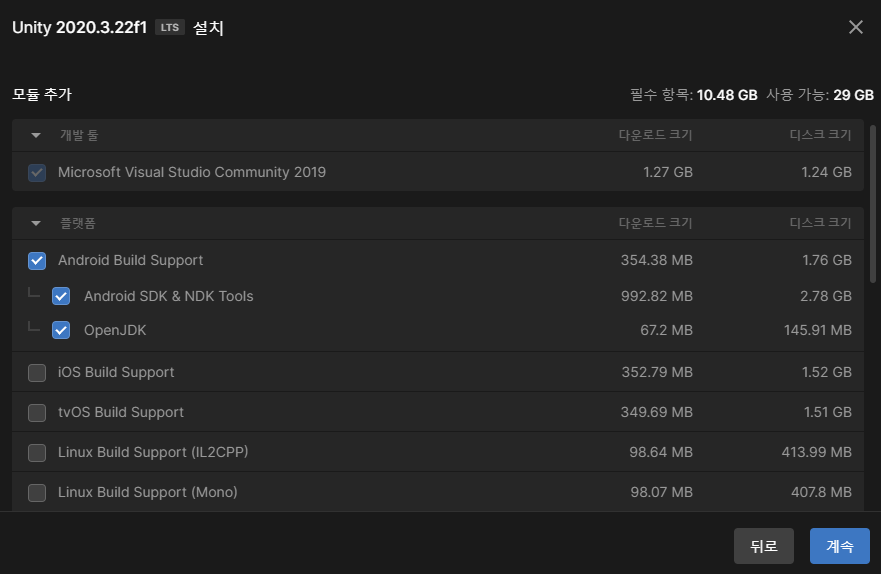Click the 뒤로 button
The height and width of the screenshot is (574, 881).
click(764, 546)
